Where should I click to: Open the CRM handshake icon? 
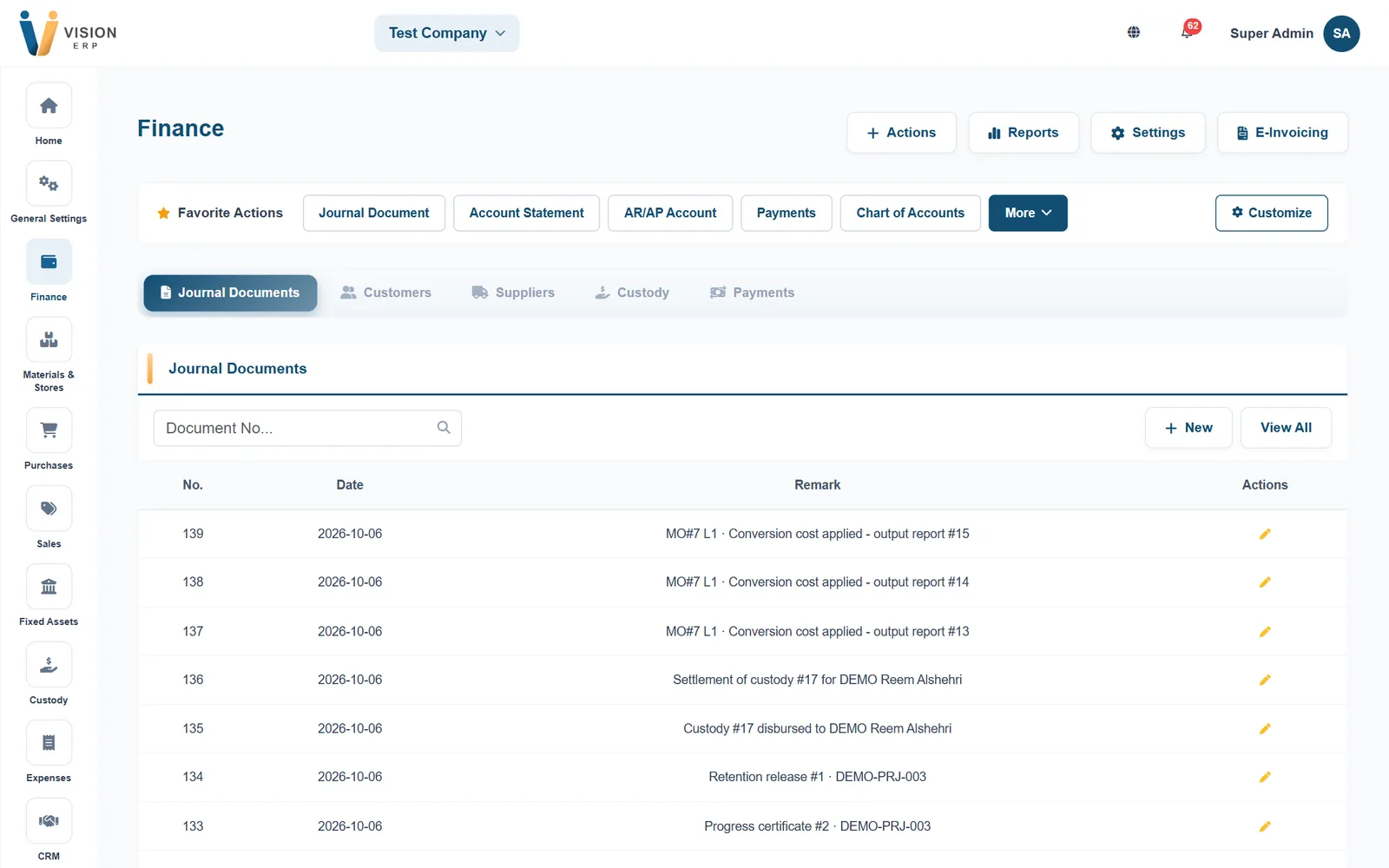click(x=49, y=821)
